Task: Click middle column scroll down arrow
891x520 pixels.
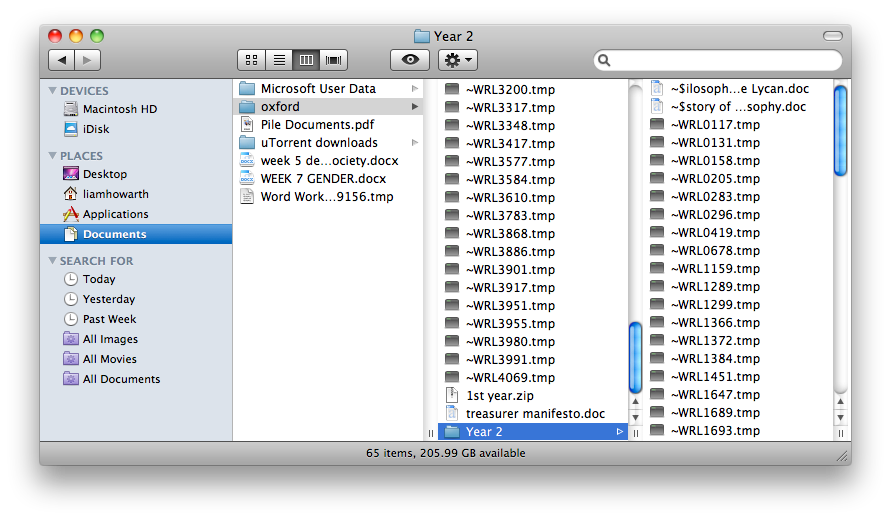Action: (635, 417)
